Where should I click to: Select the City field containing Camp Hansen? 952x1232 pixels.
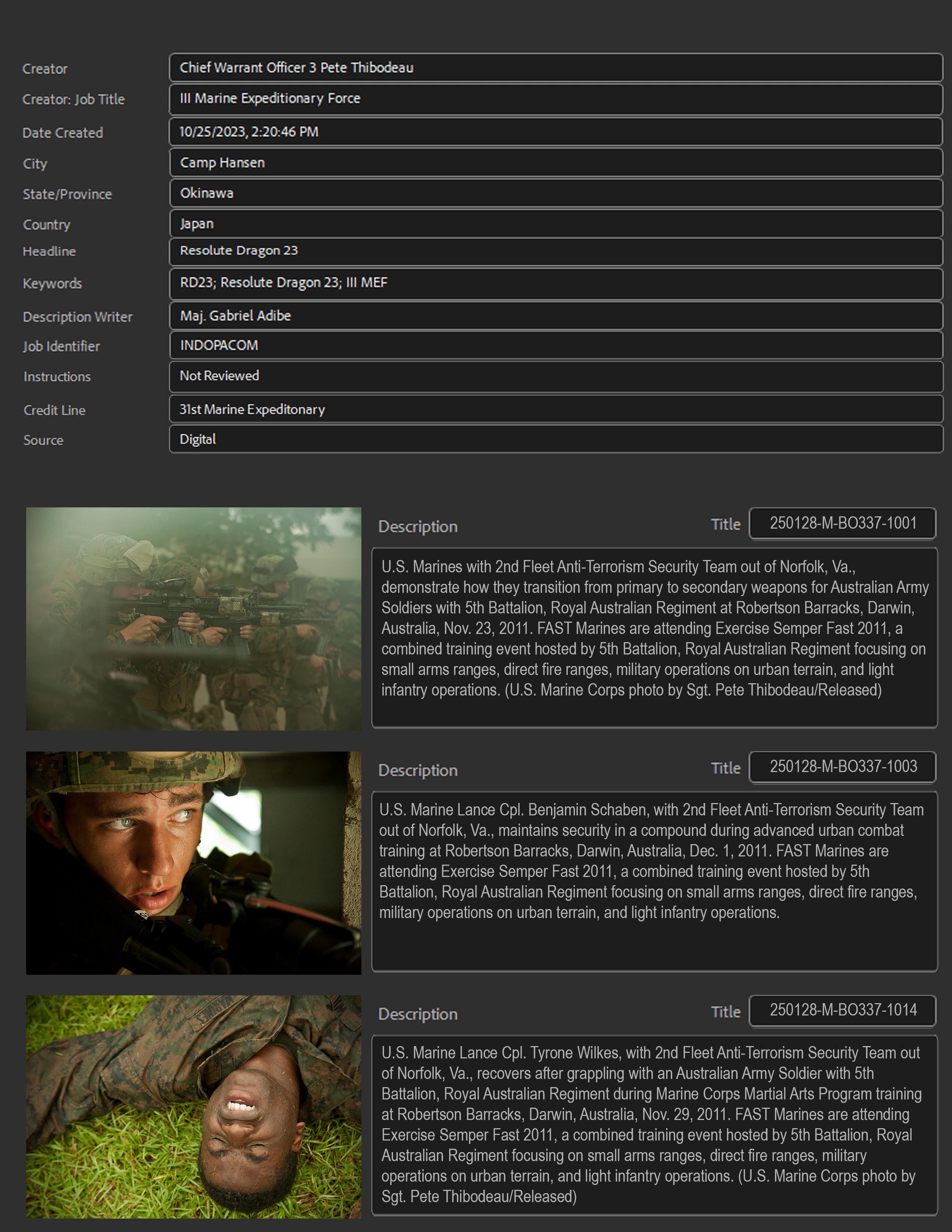pyautogui.click(x=556, y=162)
